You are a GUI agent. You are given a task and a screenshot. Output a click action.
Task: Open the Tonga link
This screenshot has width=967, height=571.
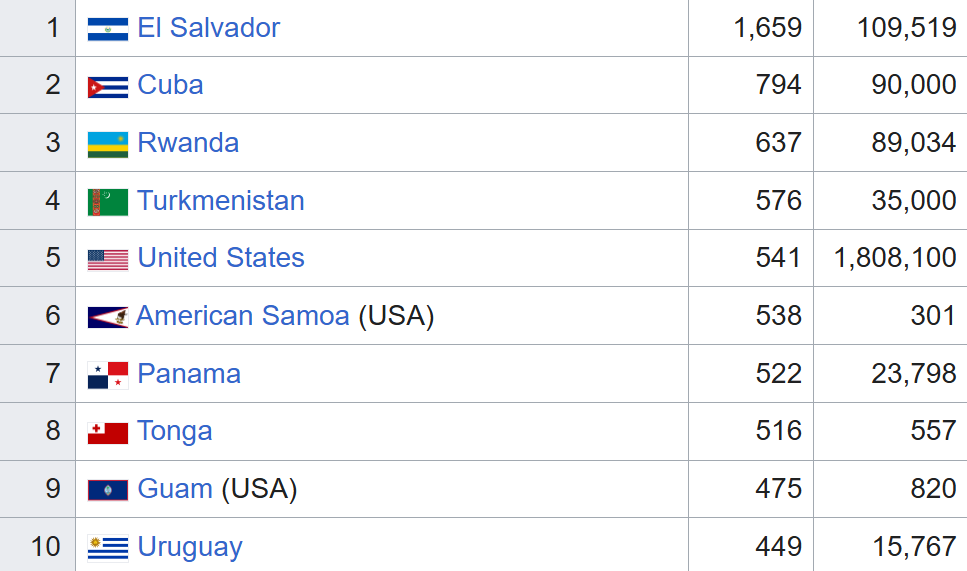coord(175,431)
